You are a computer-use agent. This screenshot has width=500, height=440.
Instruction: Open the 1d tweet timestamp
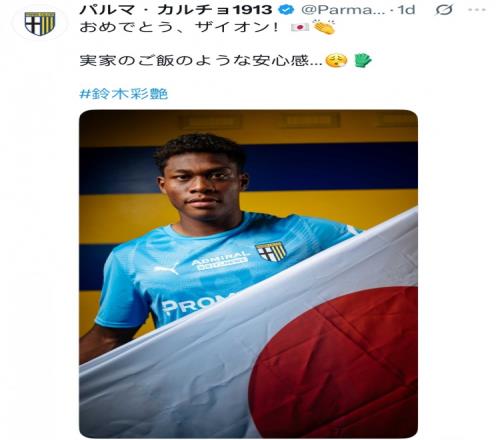[406, 10]
